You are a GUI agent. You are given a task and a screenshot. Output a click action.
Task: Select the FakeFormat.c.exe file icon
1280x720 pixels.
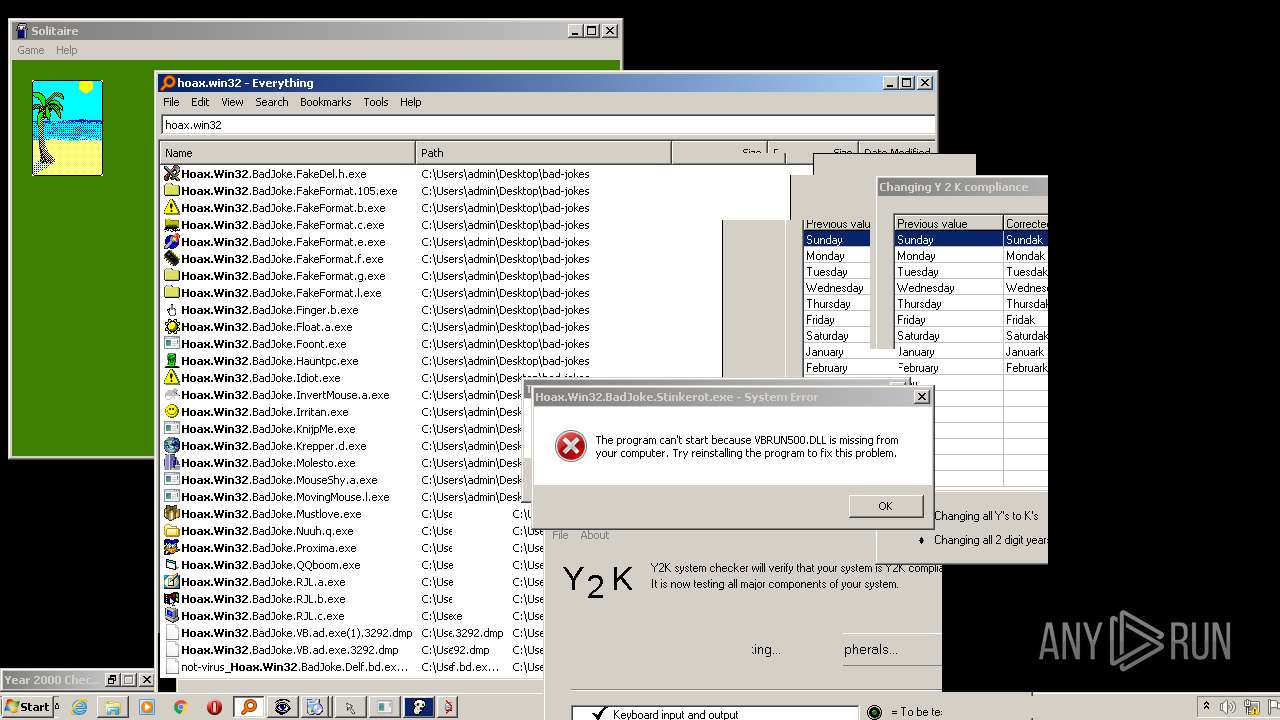172,225
